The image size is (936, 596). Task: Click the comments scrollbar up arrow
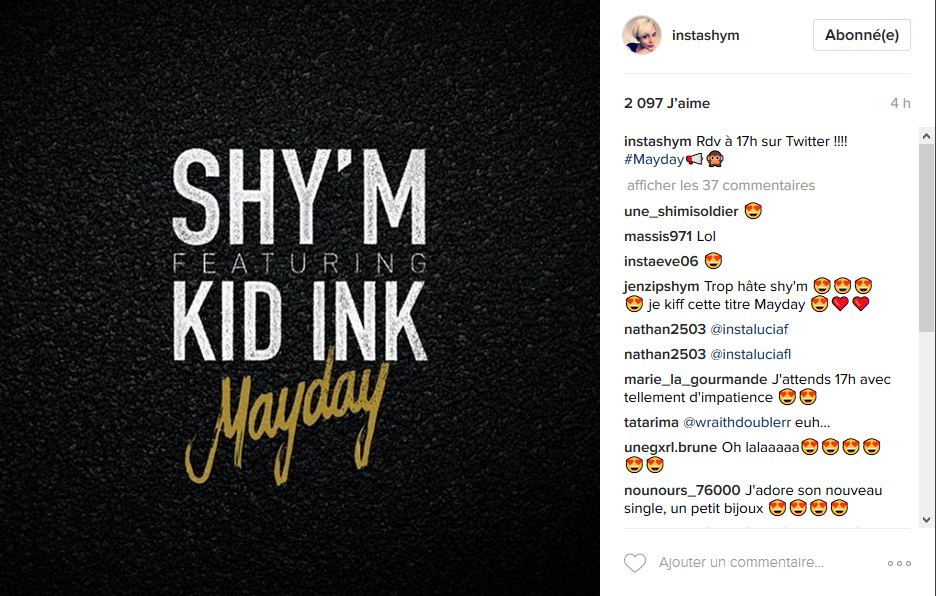point(926,136)
